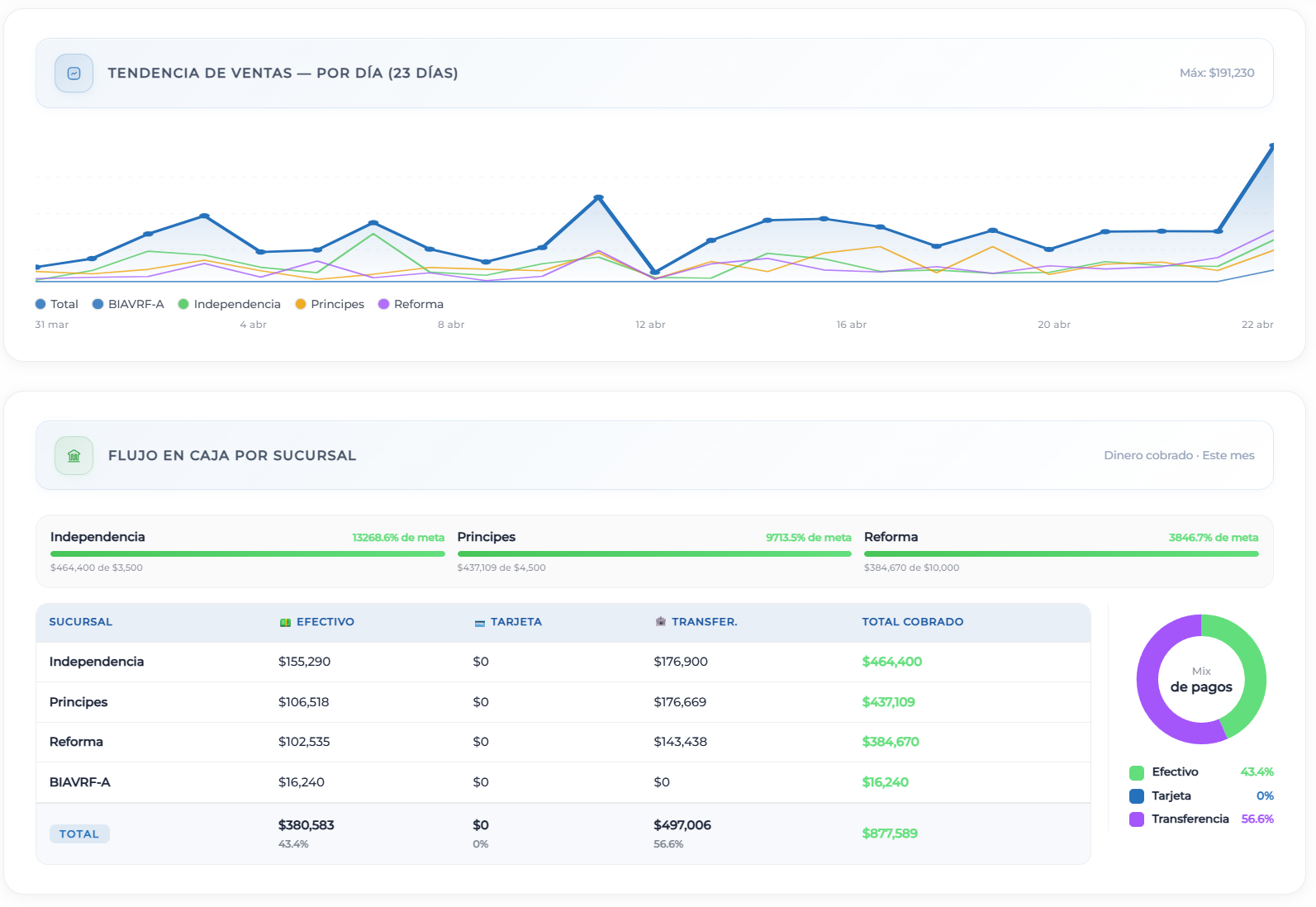The image size is (1316, 907).
Task: Click the Reforma goal progress bar
Action: coord(1062,554)
